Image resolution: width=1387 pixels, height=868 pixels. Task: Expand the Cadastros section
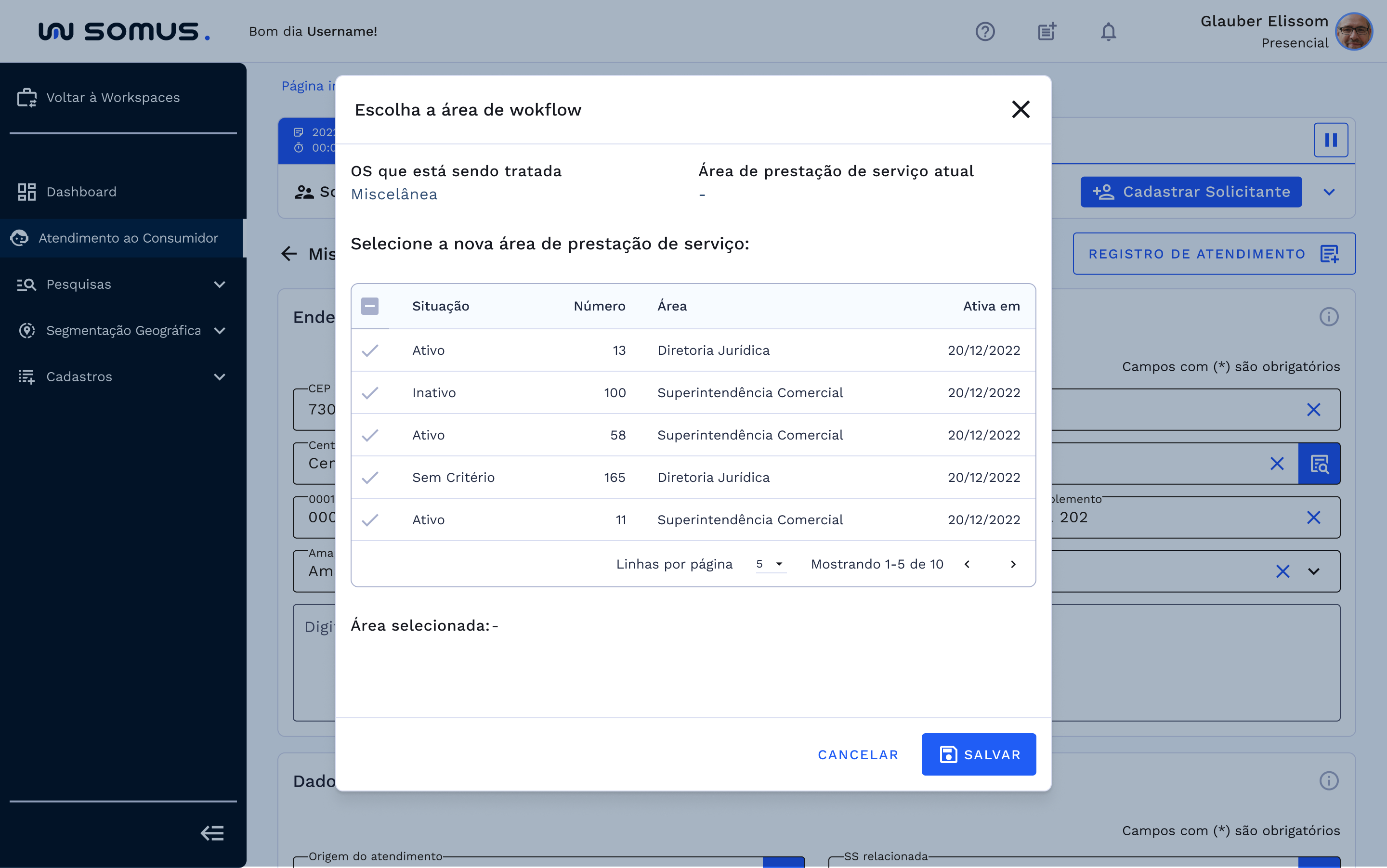tap(220, 376)
